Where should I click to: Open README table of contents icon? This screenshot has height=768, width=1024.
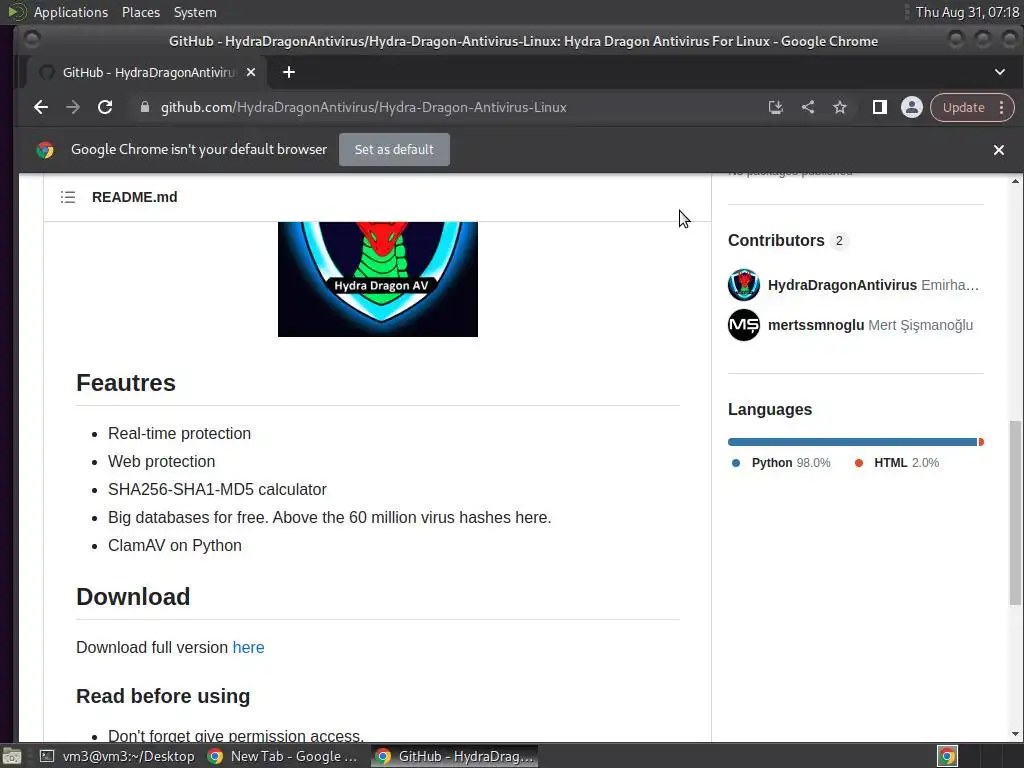tap(68, 197)
